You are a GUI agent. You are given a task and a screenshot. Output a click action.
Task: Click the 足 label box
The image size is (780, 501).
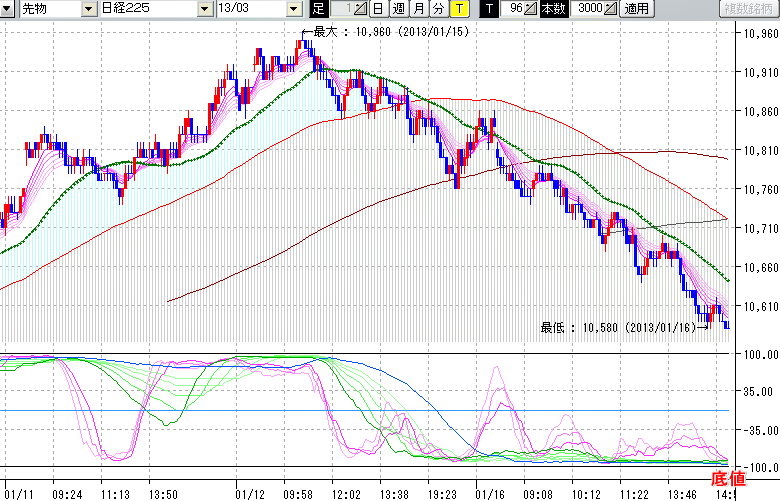click(318, 9)
